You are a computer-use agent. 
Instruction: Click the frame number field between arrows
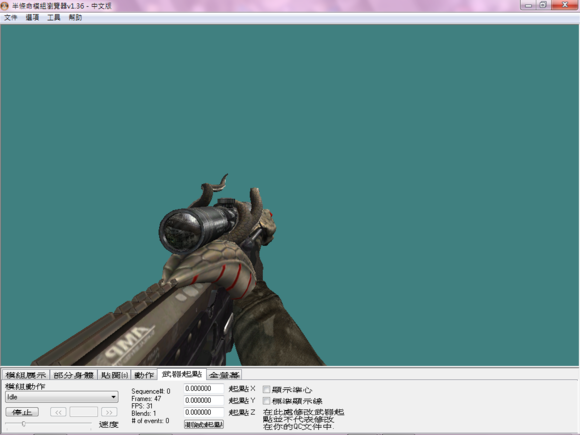[84, 412]
